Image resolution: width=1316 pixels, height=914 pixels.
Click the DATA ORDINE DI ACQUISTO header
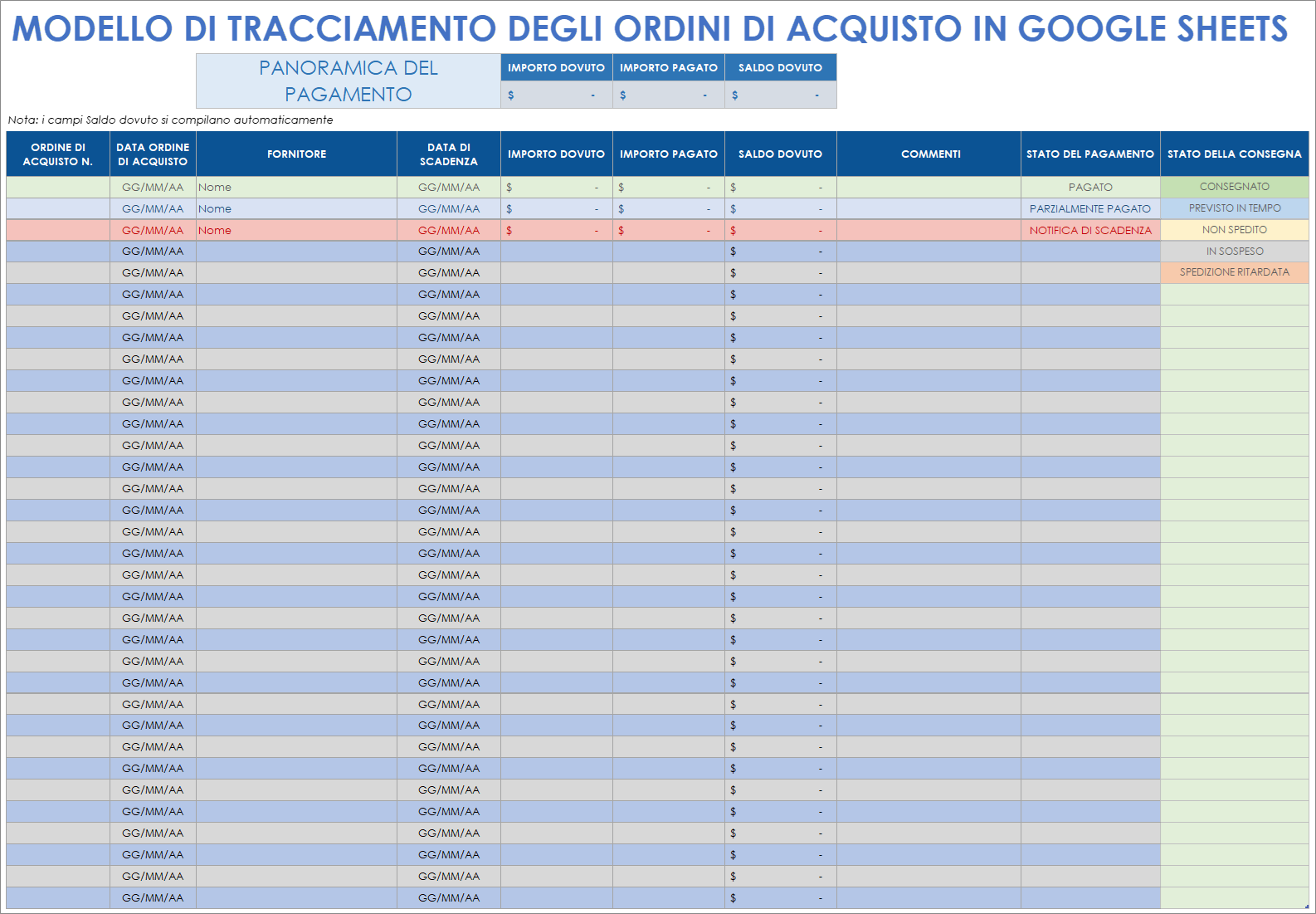(x=153, y=154)
